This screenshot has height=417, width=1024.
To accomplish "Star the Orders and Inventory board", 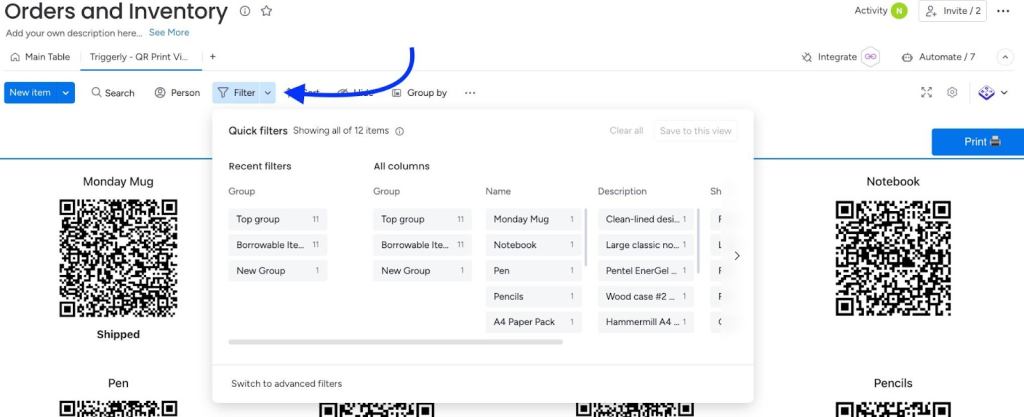I will click(267, 11).
